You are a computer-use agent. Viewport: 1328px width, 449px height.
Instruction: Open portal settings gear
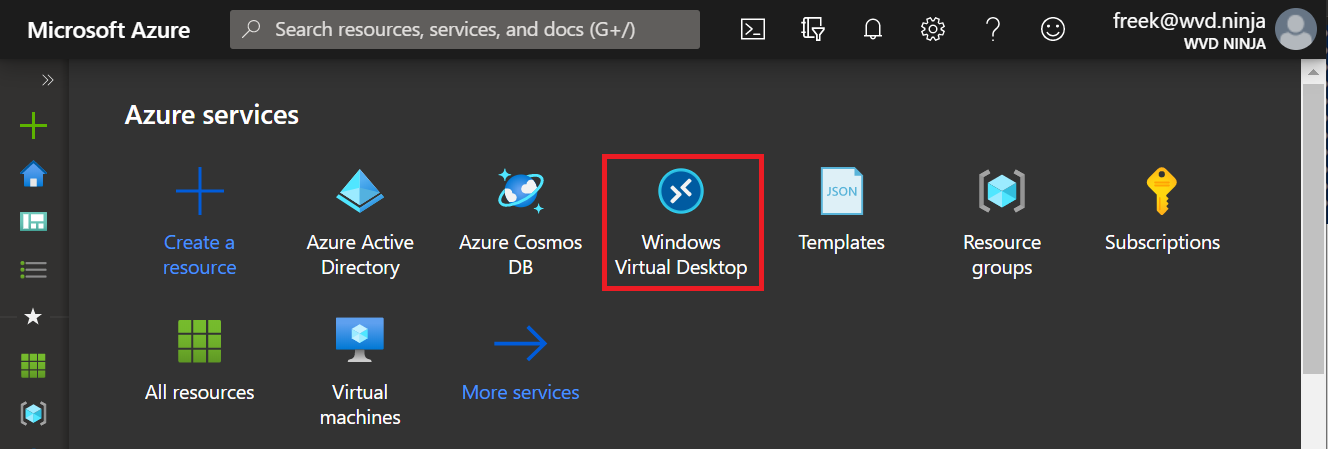coord(932,29)
